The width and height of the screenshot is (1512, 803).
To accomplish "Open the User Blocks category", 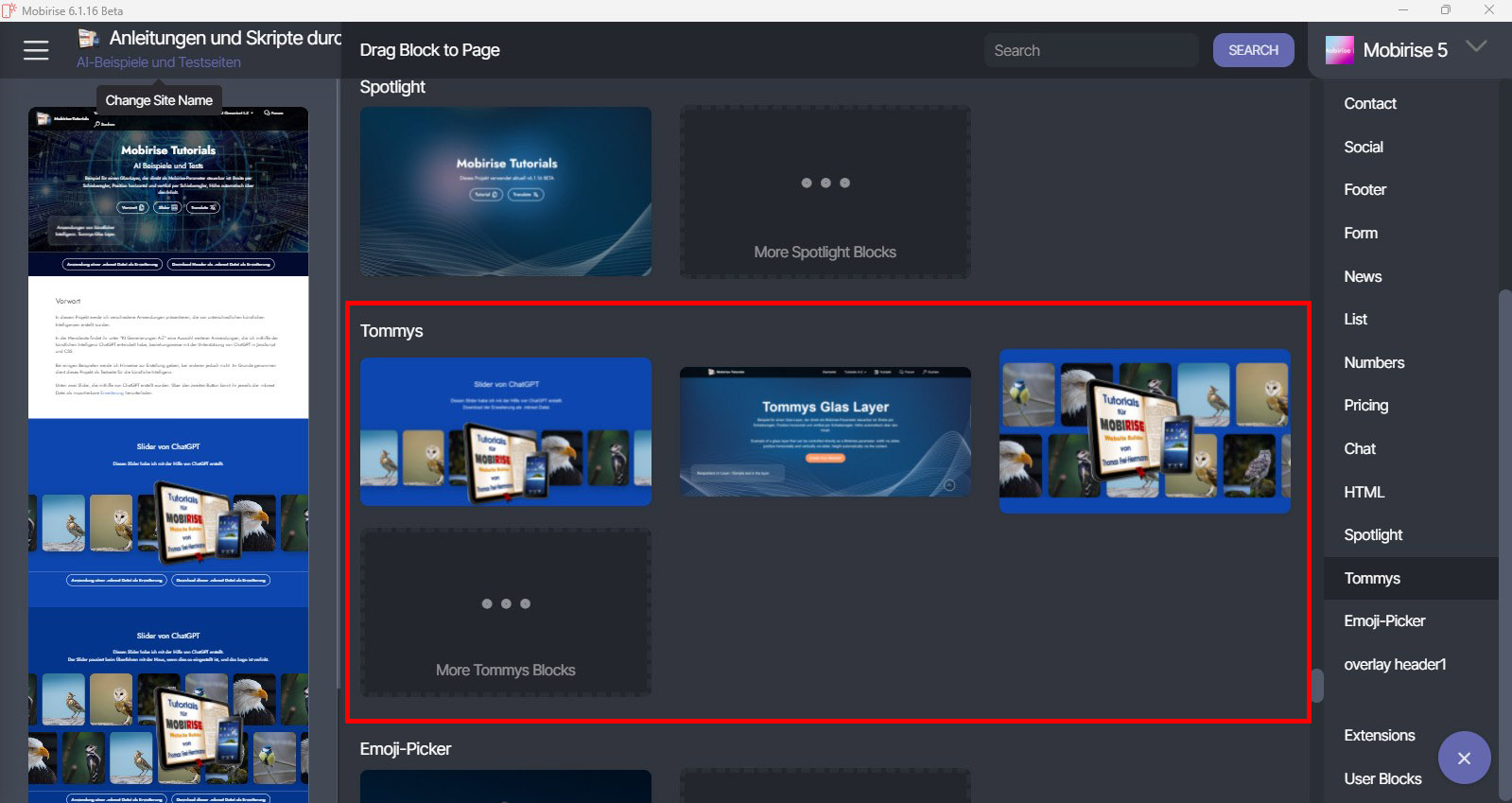I will [x=1382, y=778].
